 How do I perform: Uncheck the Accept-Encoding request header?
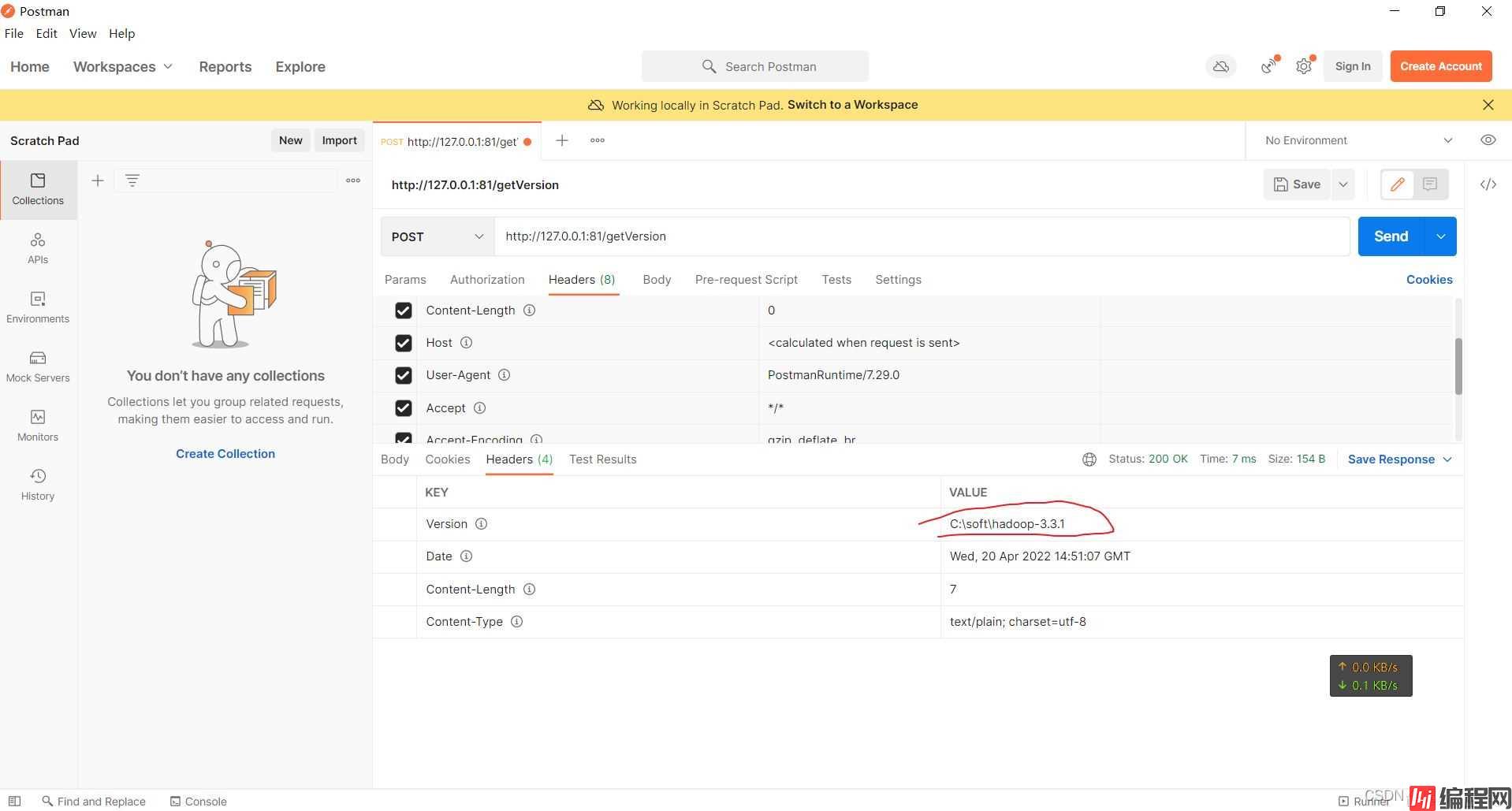click(x=404, y=437)
